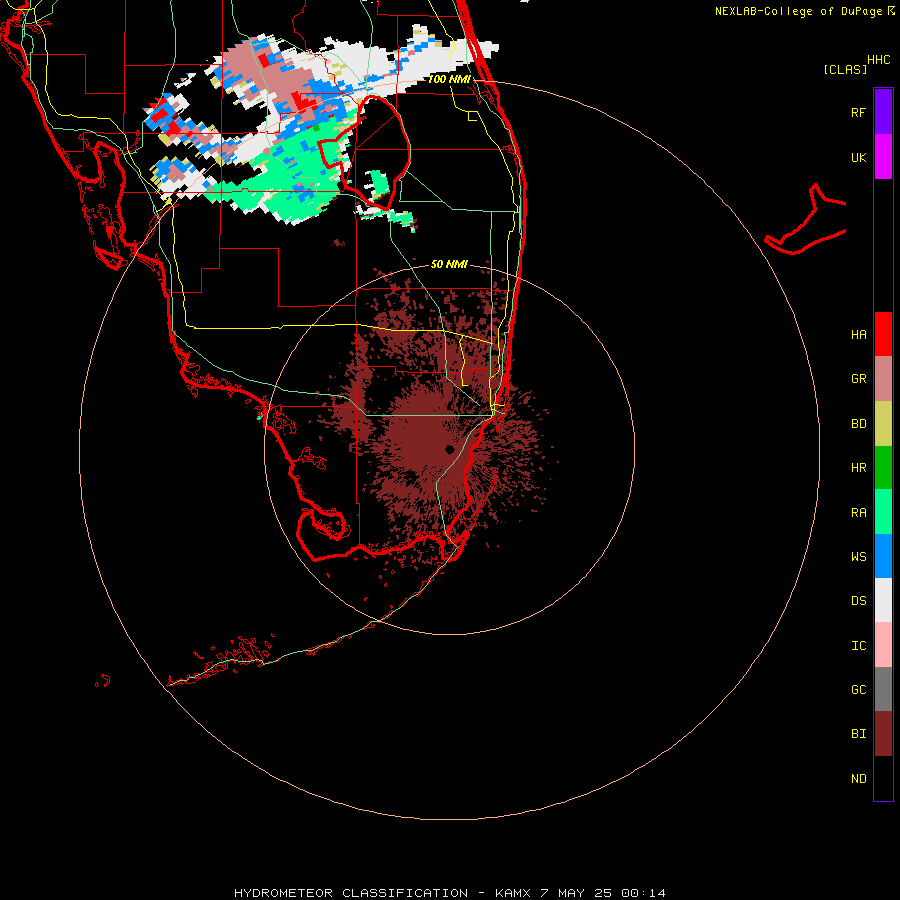Pick the yellow BD big drops swatch
Image resolution: width=900 pixels, height=900 pixels.
pos(883,424)
